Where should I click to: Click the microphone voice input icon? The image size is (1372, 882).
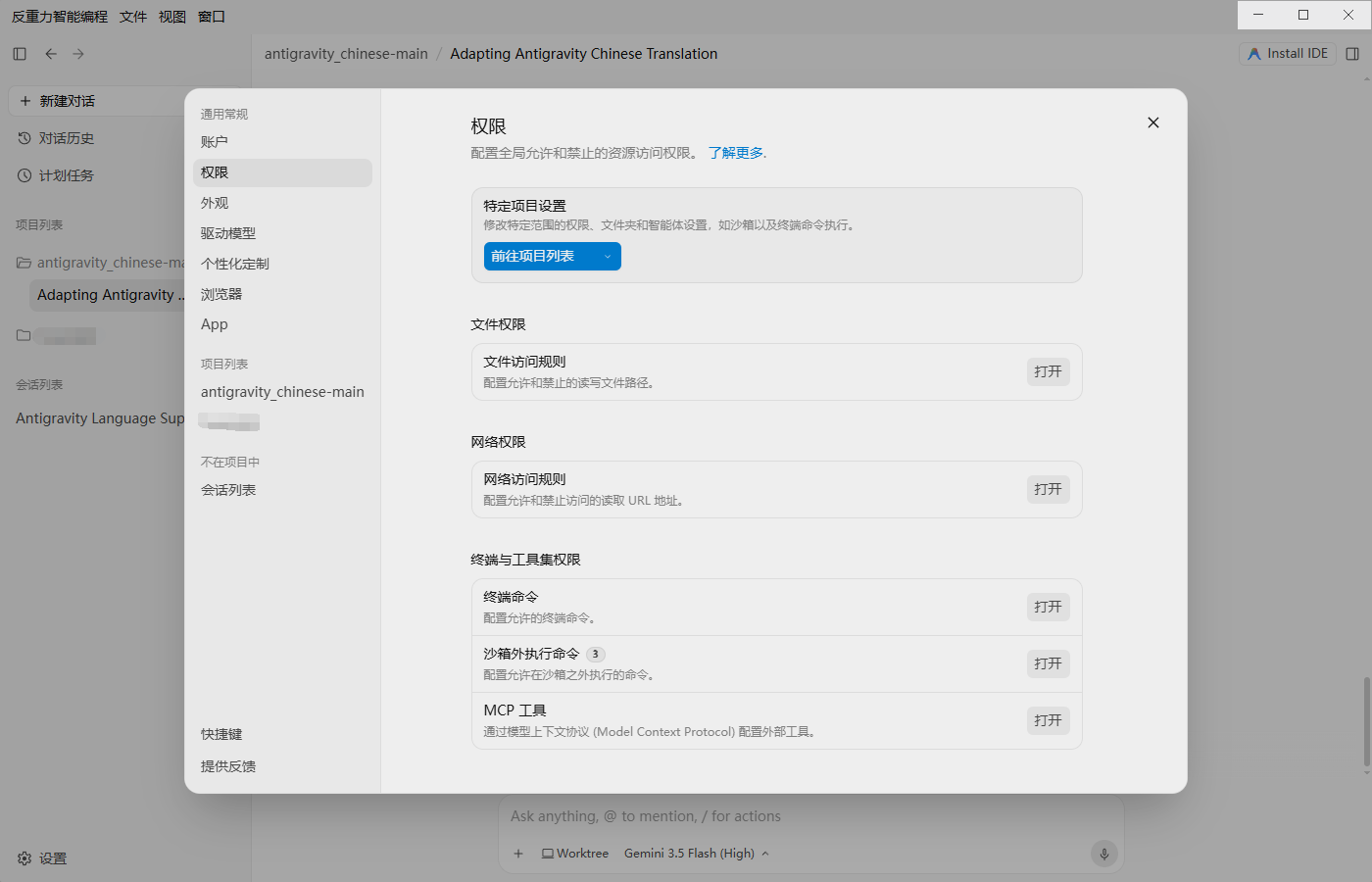pyautogui.click(x=1104, y=854)
